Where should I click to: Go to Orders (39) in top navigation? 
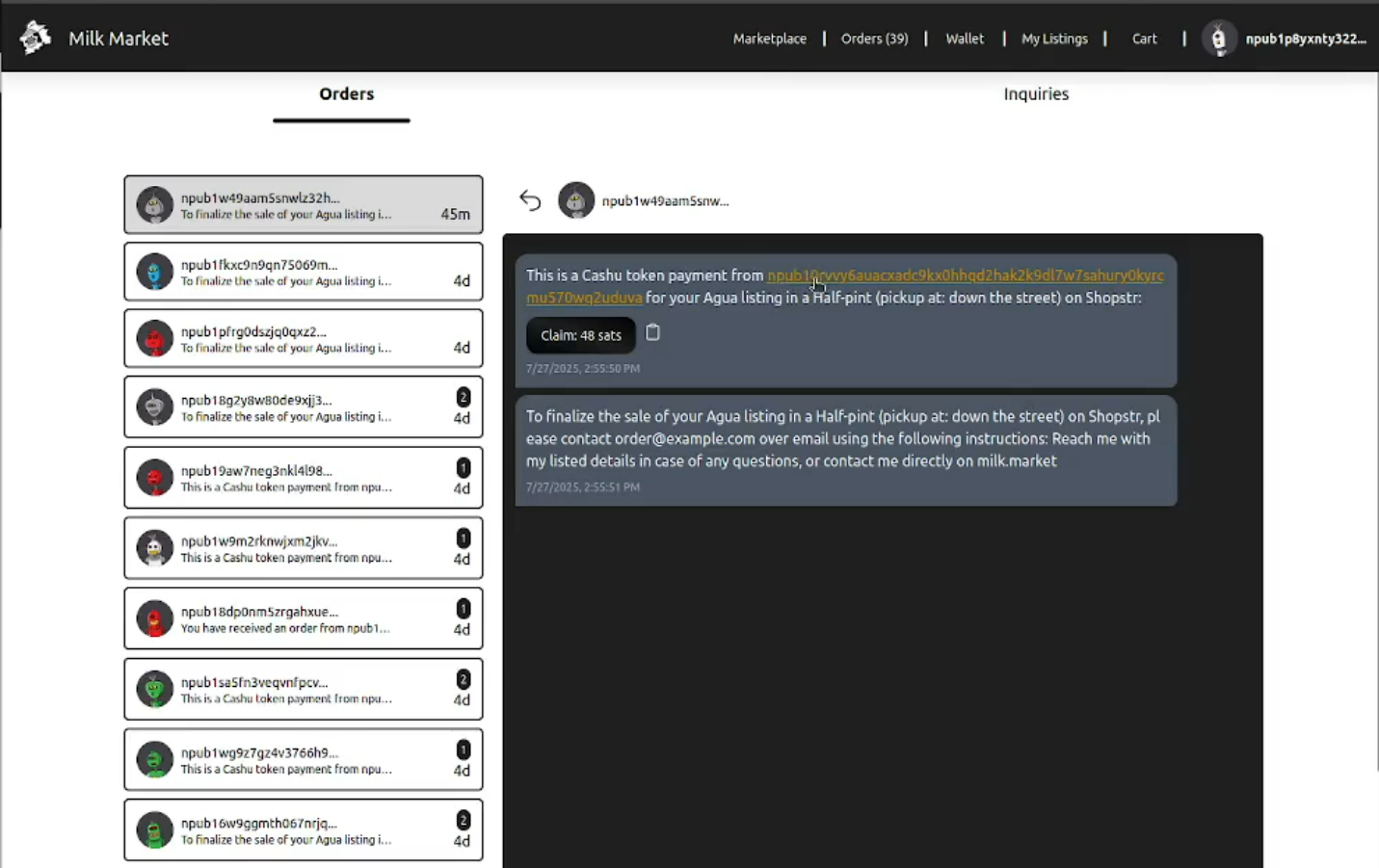[x=874, y=39]
